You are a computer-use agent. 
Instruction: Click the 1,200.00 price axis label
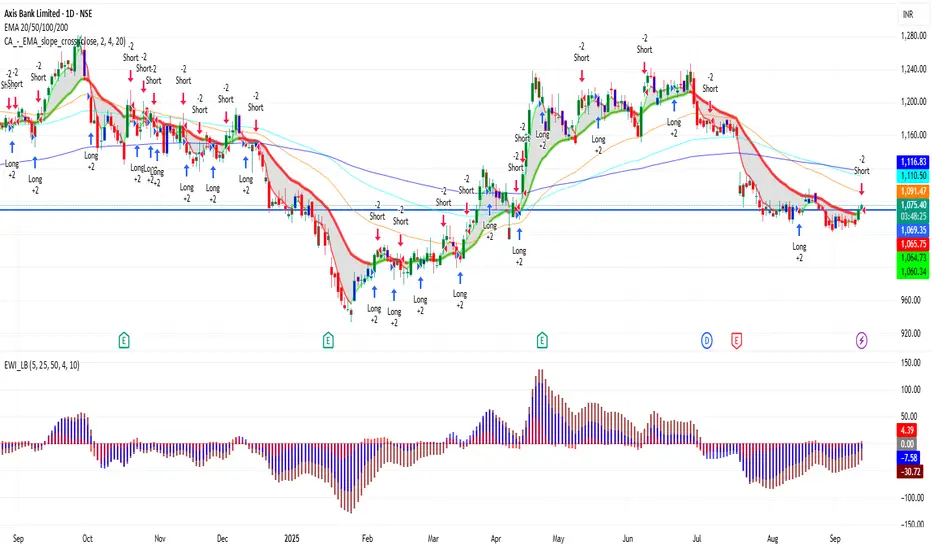click(x=914, y=102)
